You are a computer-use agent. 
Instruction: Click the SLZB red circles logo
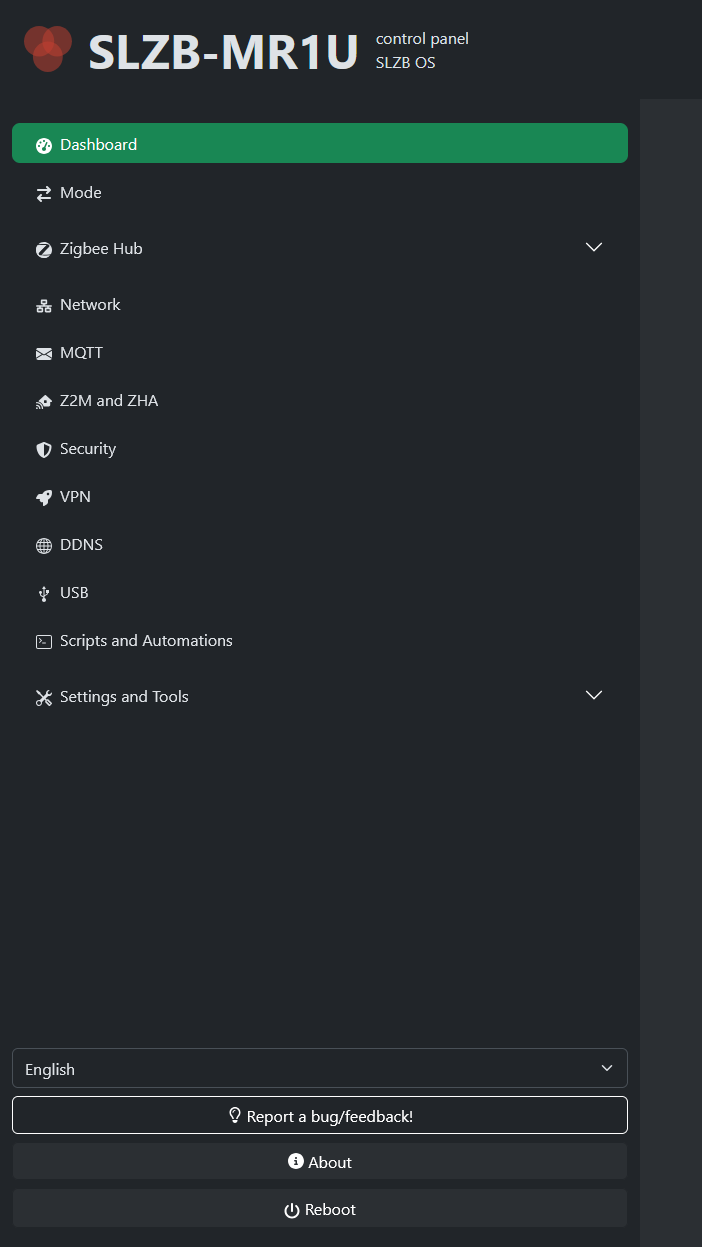pyautogui.click(x=48, y=49)
